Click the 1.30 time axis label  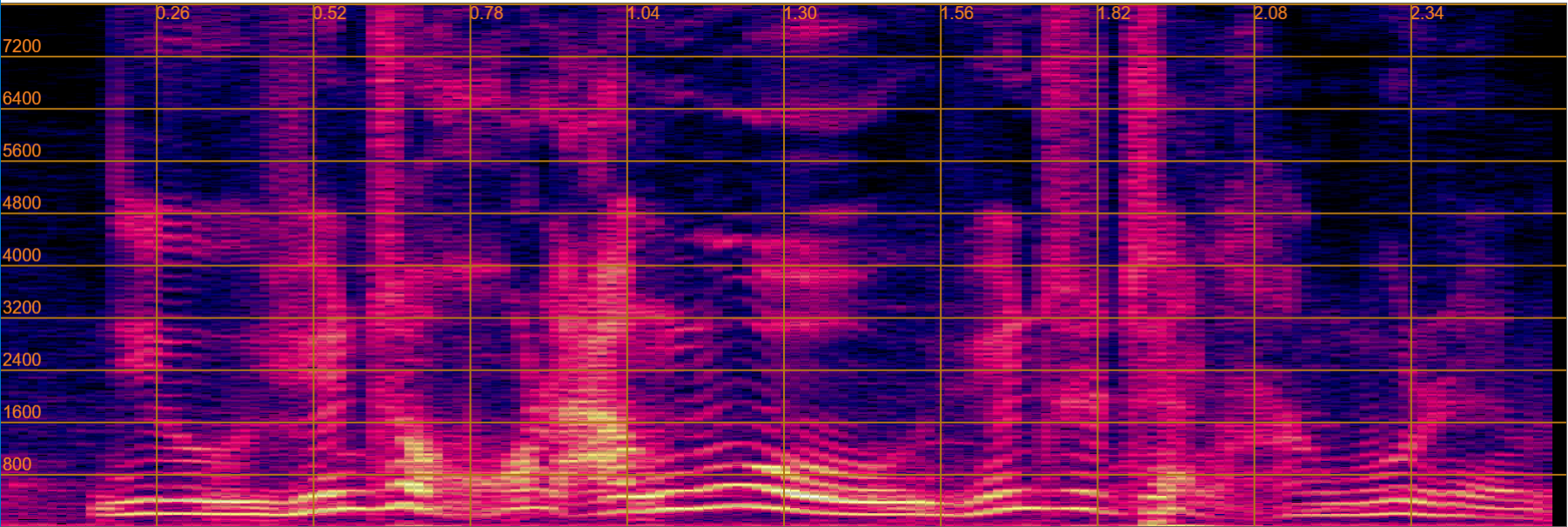coord(800,13)
